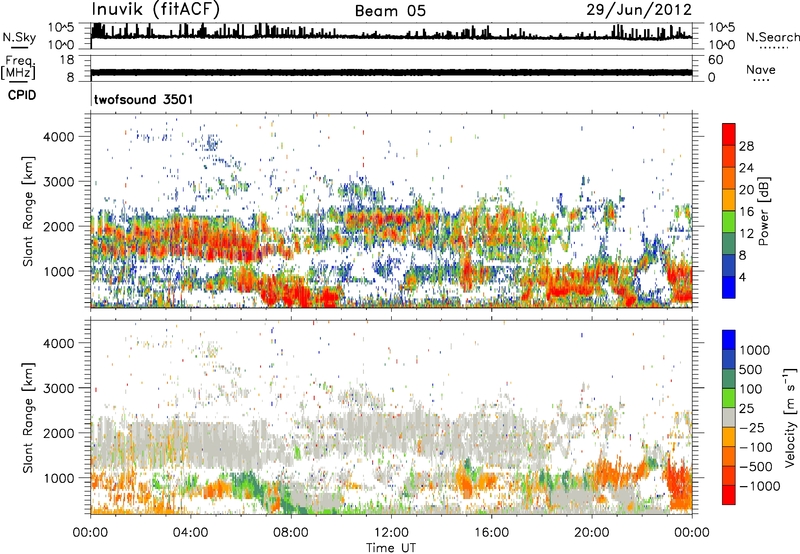800x554 pixels.
Task: Click the 'N.Search' legend label
Action: click(772, 37)
